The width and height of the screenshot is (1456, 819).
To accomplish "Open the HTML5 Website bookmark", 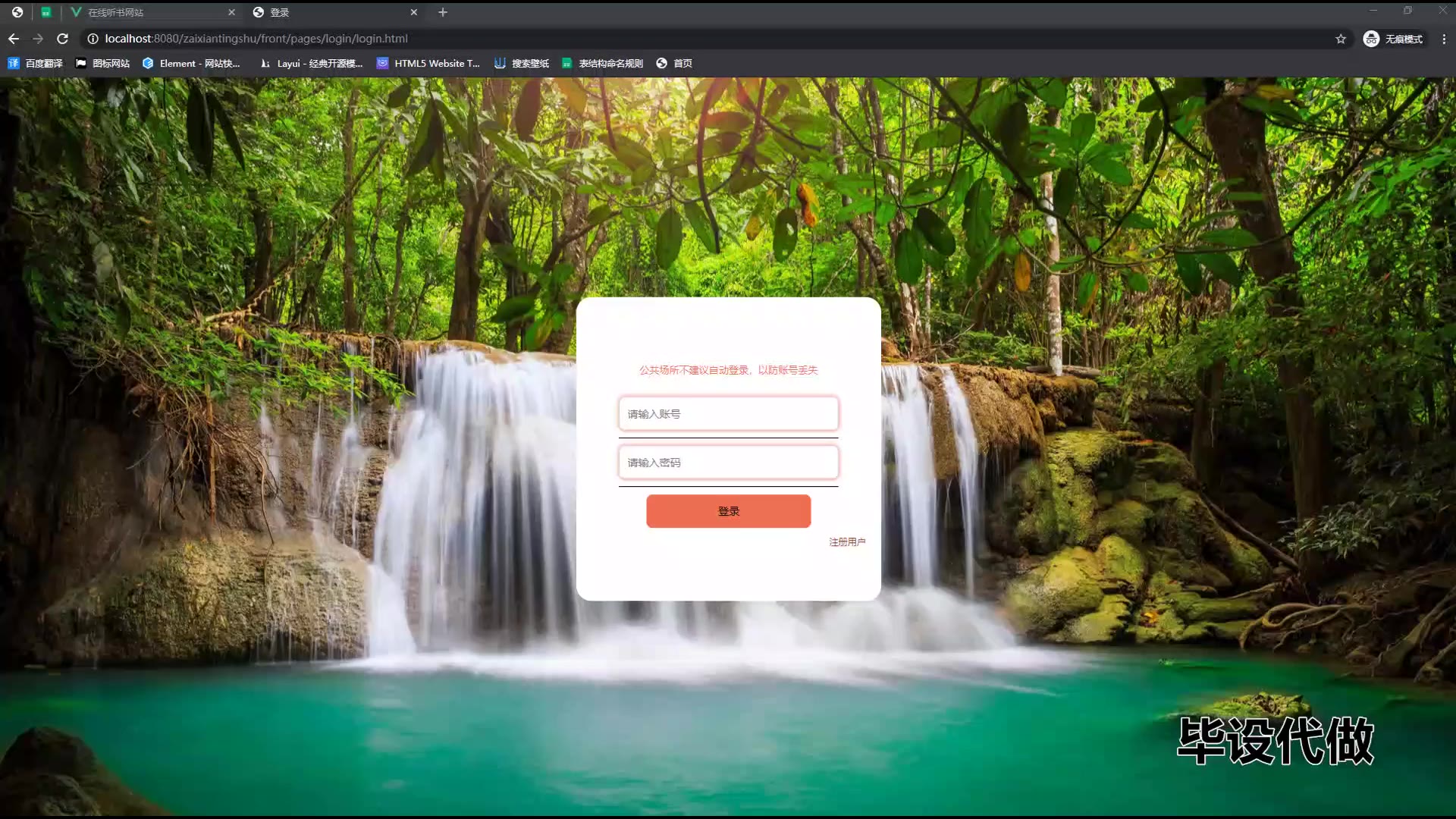I will click(428, 63).
